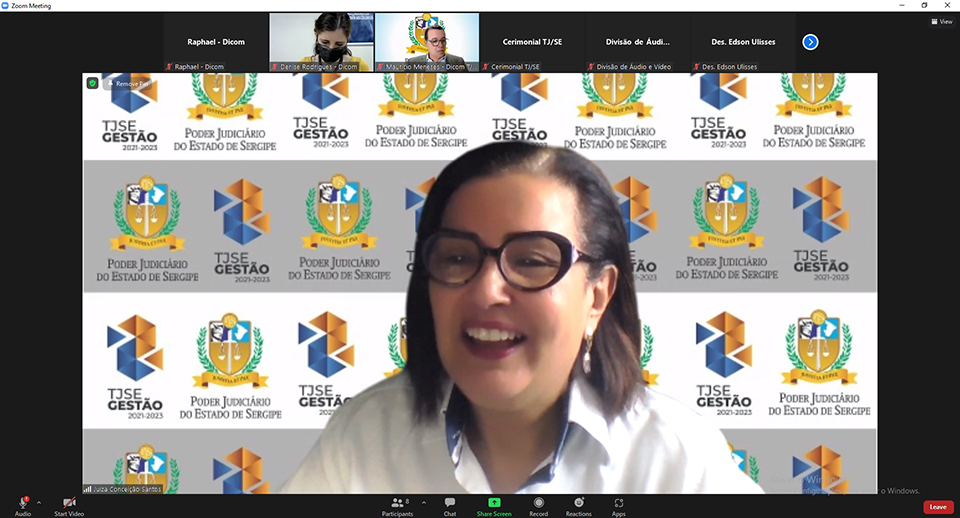Expand the Participants options caret
960x518 pixels.
[417, 502]
